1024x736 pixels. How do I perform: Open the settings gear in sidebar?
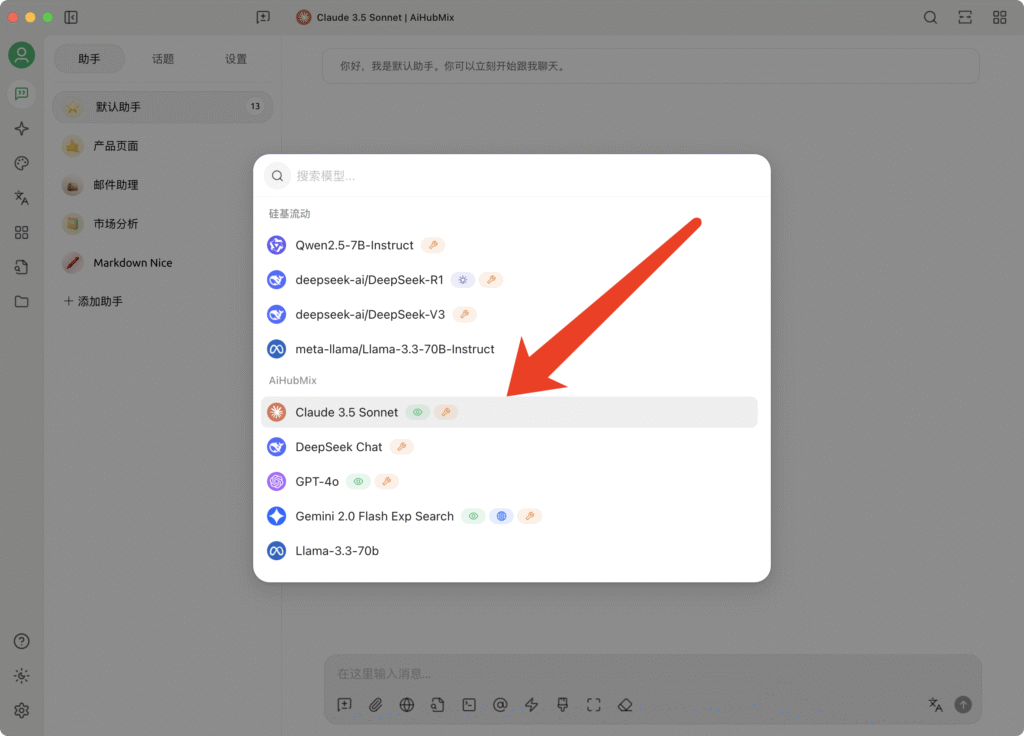pyautogui.click(x=21, y=710)
